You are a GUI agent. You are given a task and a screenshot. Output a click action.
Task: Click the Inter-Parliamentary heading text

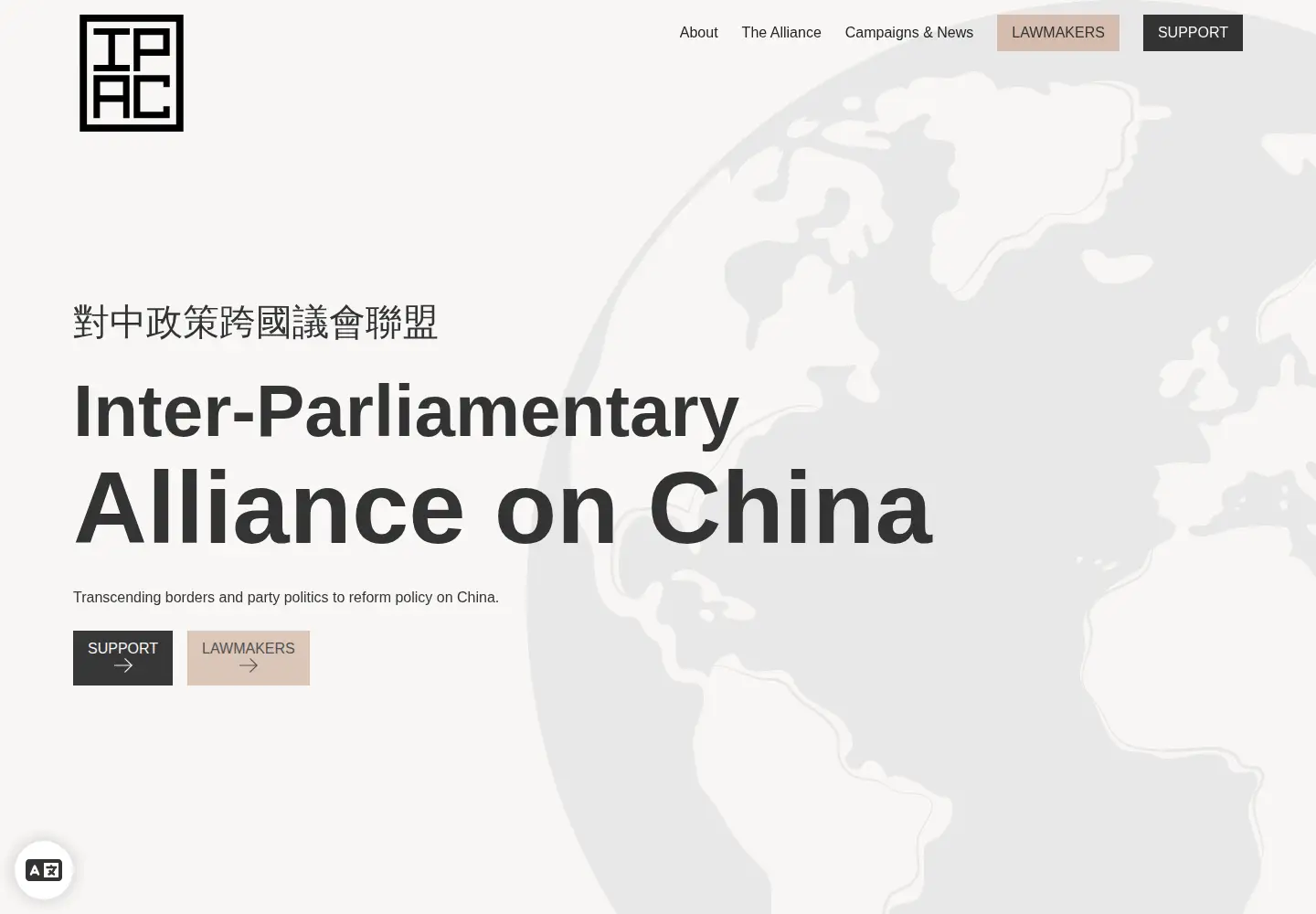coord(406,411)
